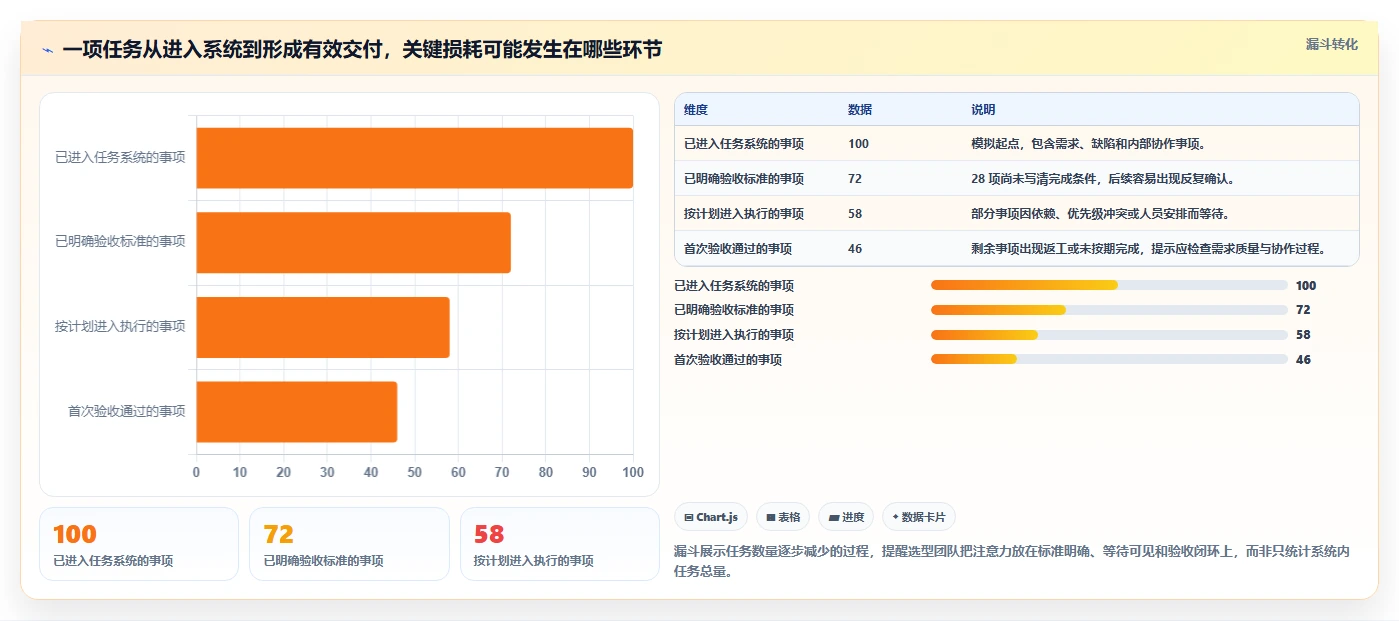Click the value 100 in the table
1399x621 pixels.
tap(858, 144)
